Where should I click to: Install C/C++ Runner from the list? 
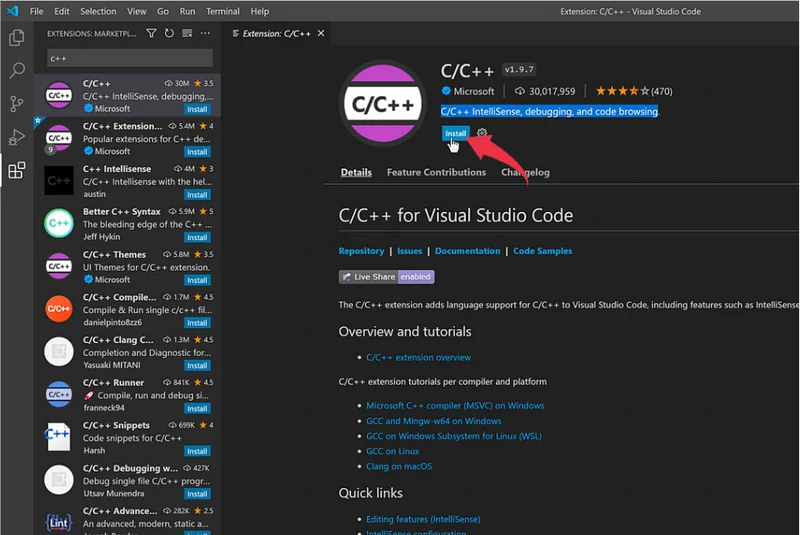point(197,408)
